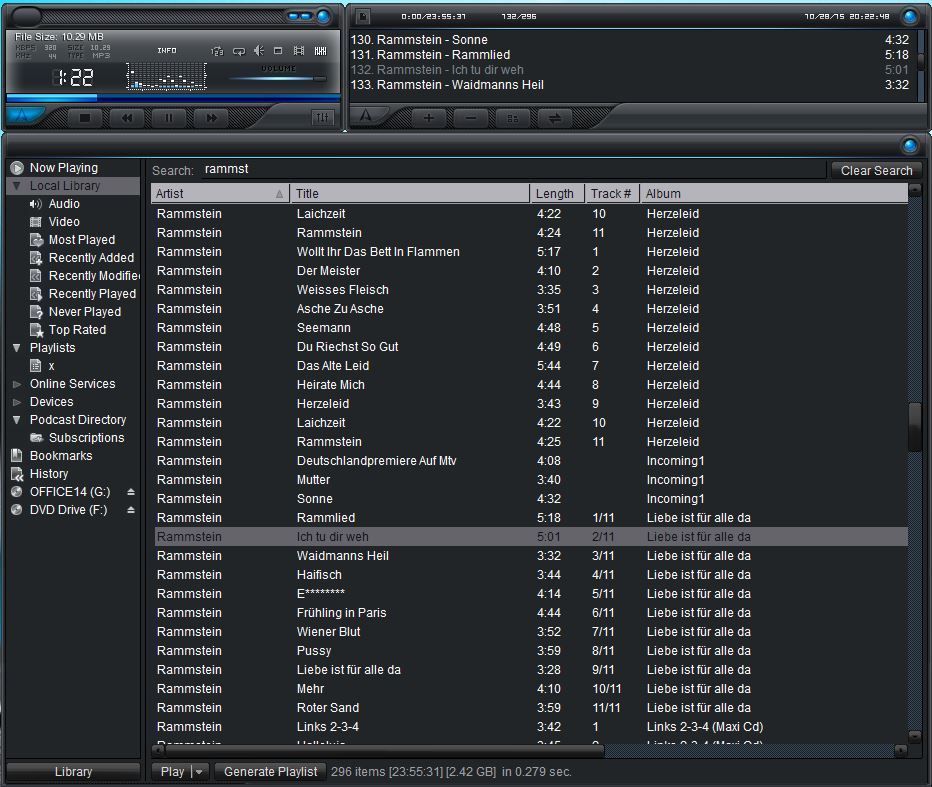The image size is (932, 787).
Task: Skip to previous track button
Action: point(127,118)
